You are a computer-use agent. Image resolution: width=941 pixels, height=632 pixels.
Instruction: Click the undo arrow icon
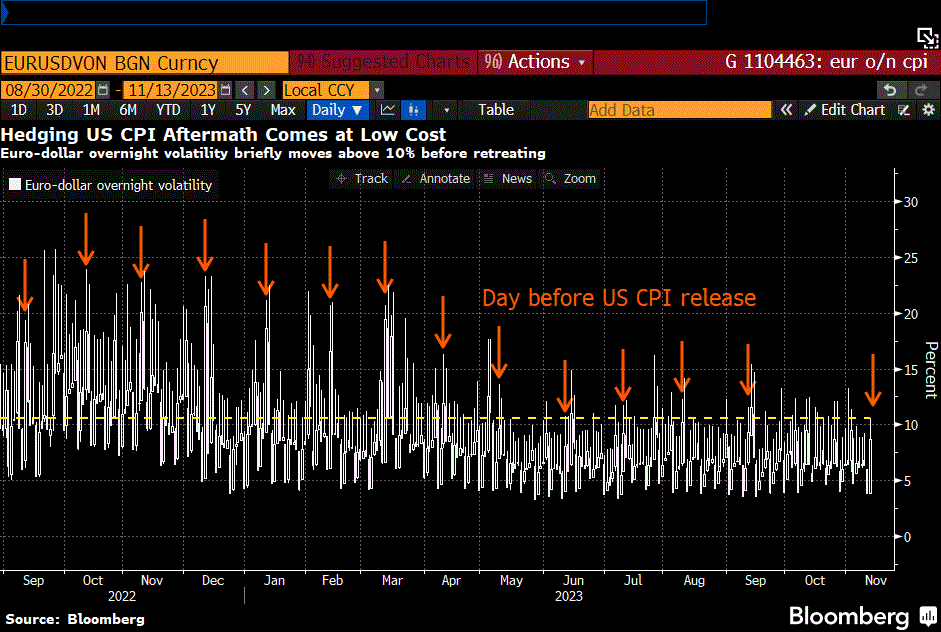(890, 90)
